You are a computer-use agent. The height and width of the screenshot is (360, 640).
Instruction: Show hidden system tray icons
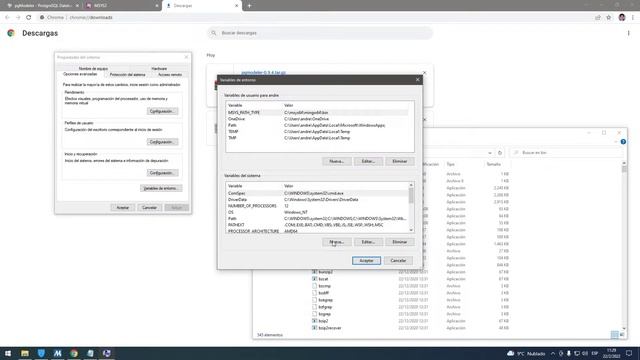pos(553,353)
